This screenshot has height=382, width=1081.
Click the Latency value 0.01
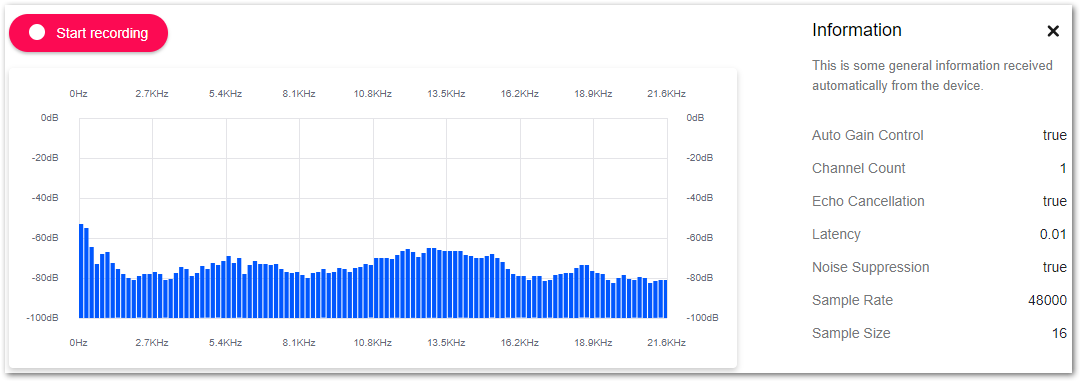pyautogui.click(x=1053, y=234)
